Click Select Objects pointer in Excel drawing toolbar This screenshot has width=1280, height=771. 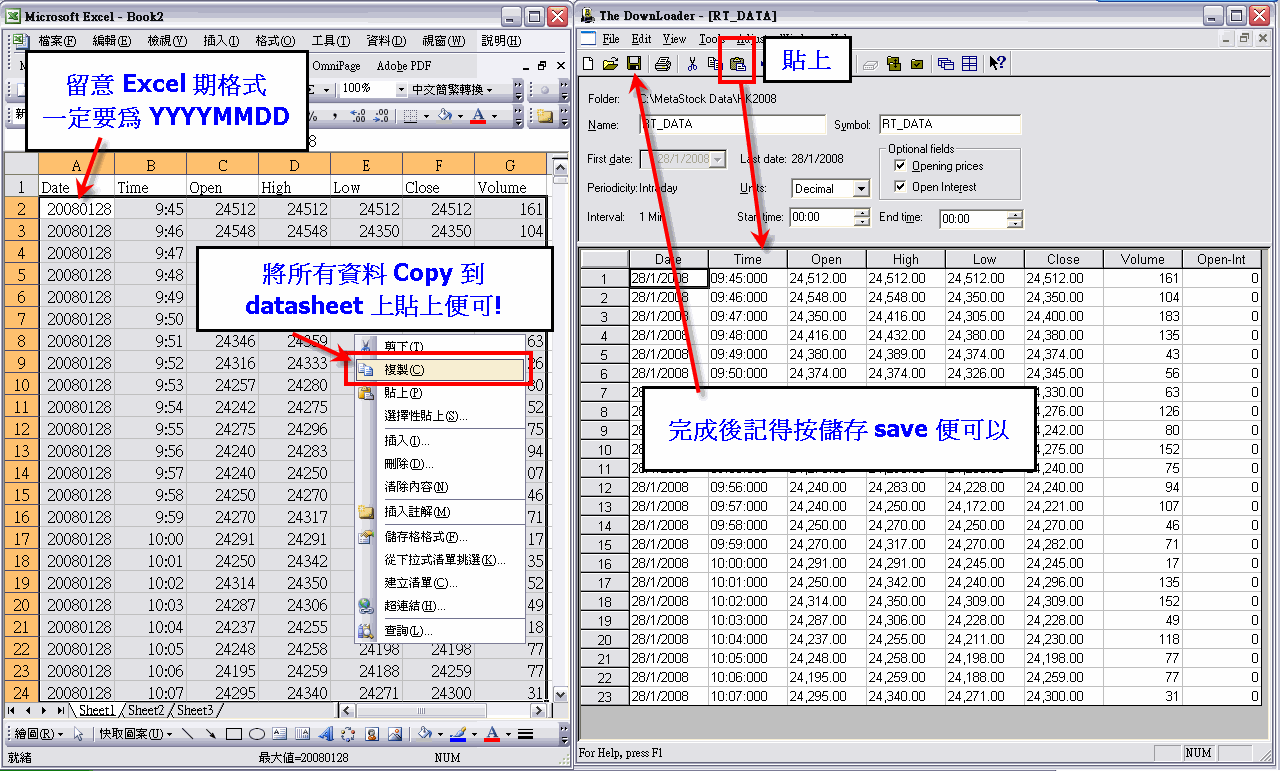(78, 734)
